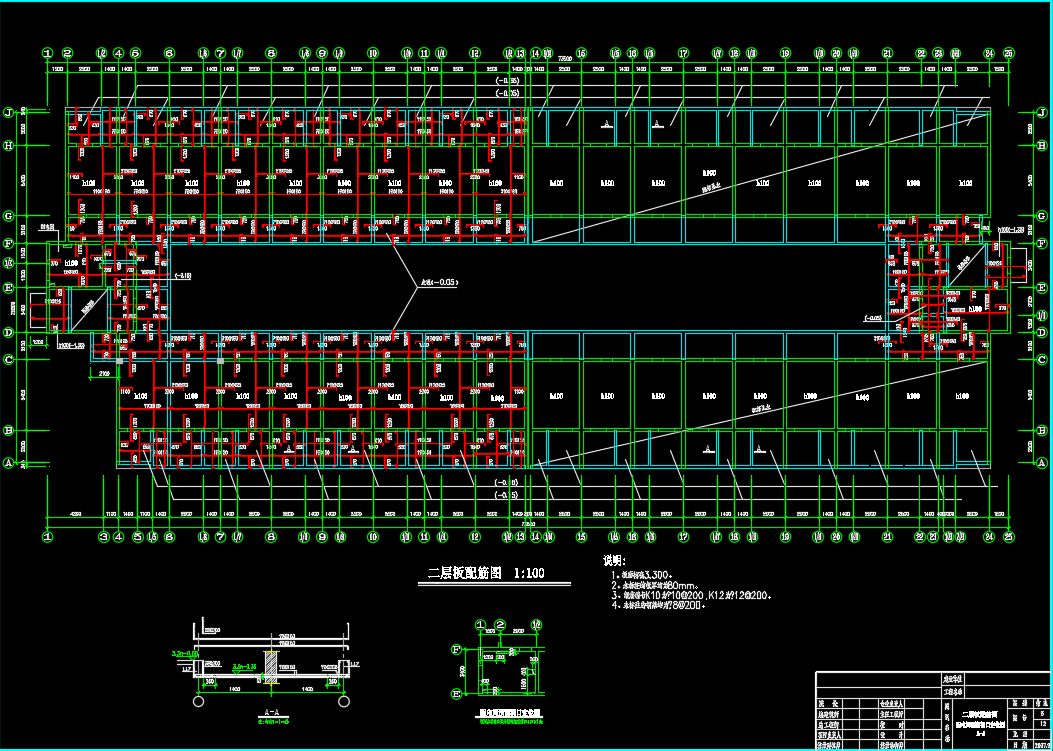This screenshot has height=751, width=1053.
Task: Select the underlined caption below the small enlarged detail
Action: click(x=511, y=715)
